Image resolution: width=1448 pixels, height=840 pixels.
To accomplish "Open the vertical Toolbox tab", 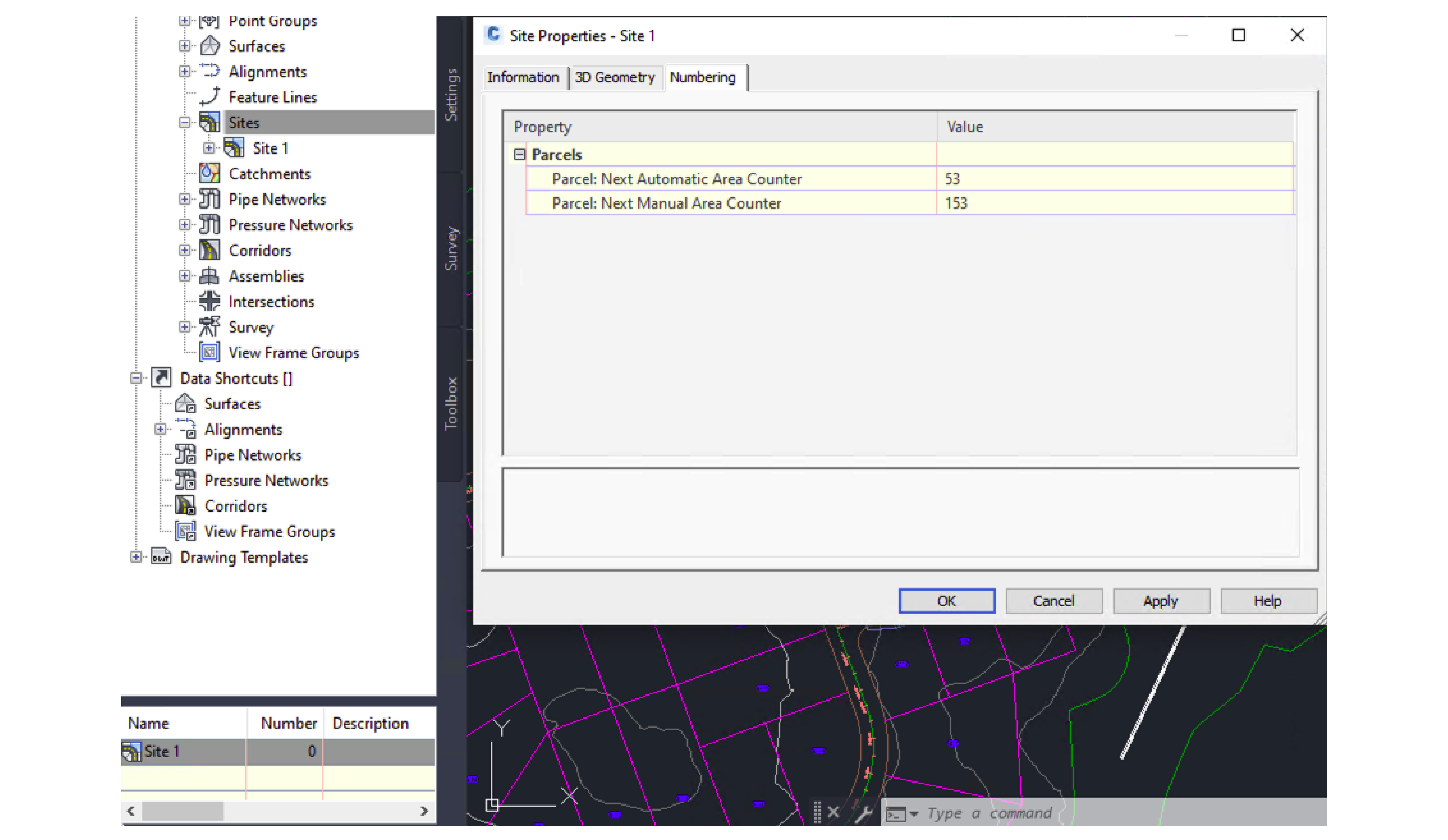I will pyautogui.click(x=452, y=403).
